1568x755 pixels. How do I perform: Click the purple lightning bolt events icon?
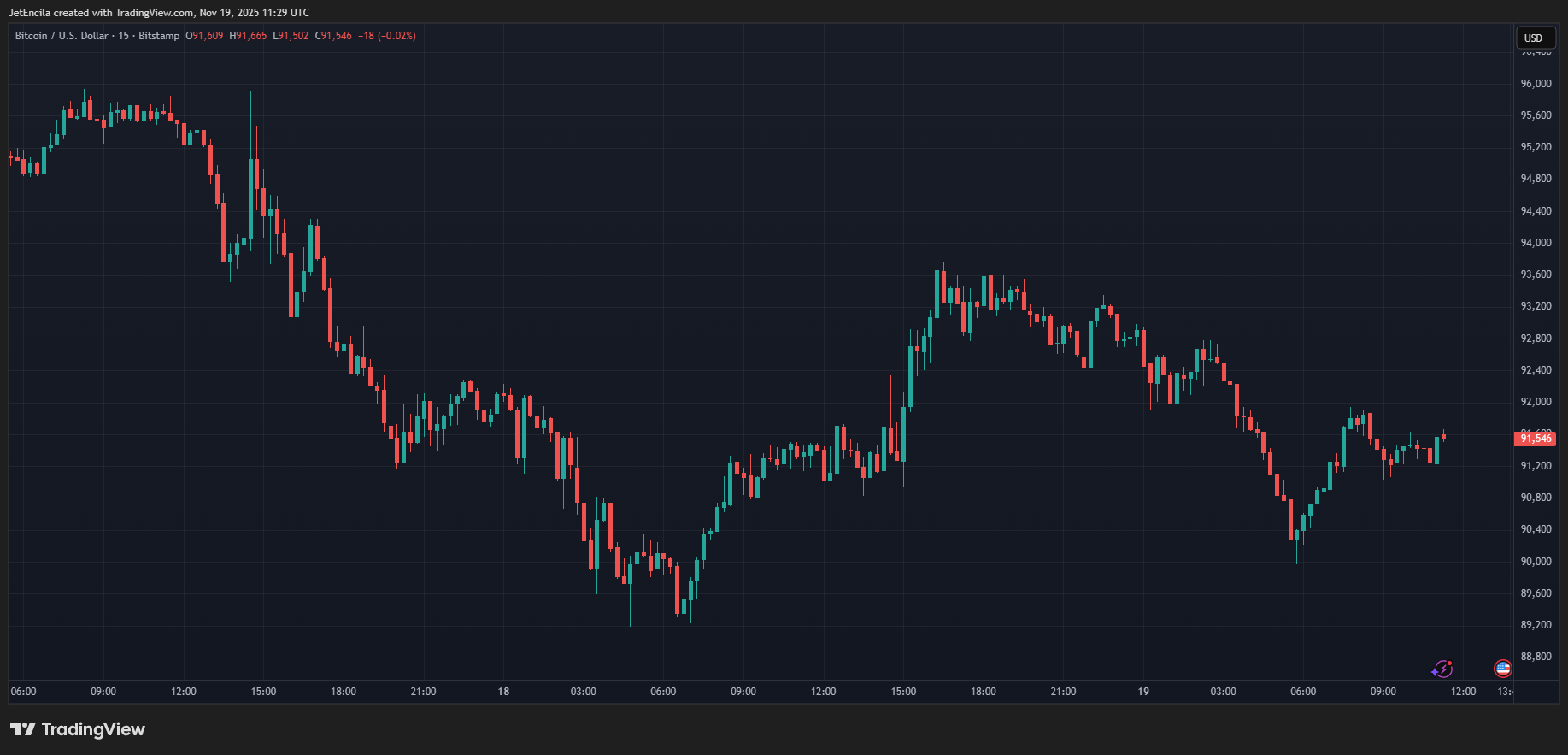click(1442, 669)
